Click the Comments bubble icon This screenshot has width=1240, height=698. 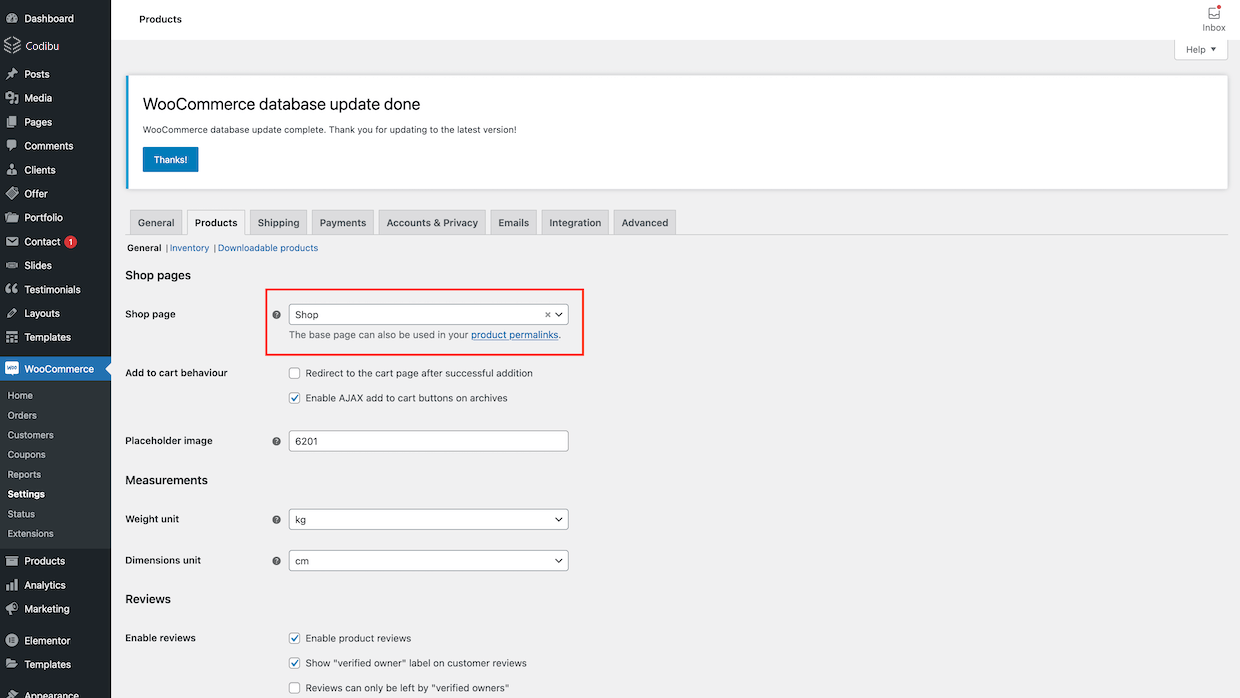12,146
